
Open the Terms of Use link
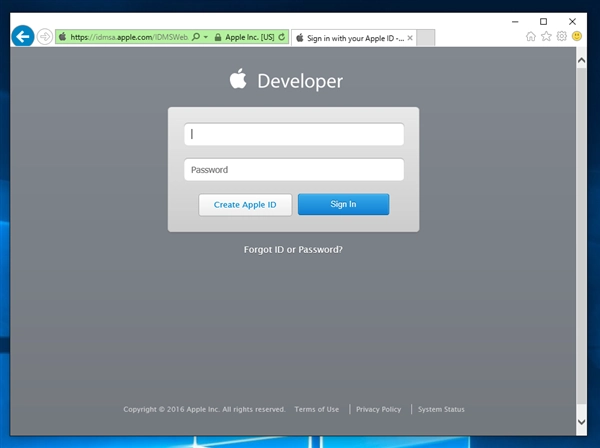[317, 409]
